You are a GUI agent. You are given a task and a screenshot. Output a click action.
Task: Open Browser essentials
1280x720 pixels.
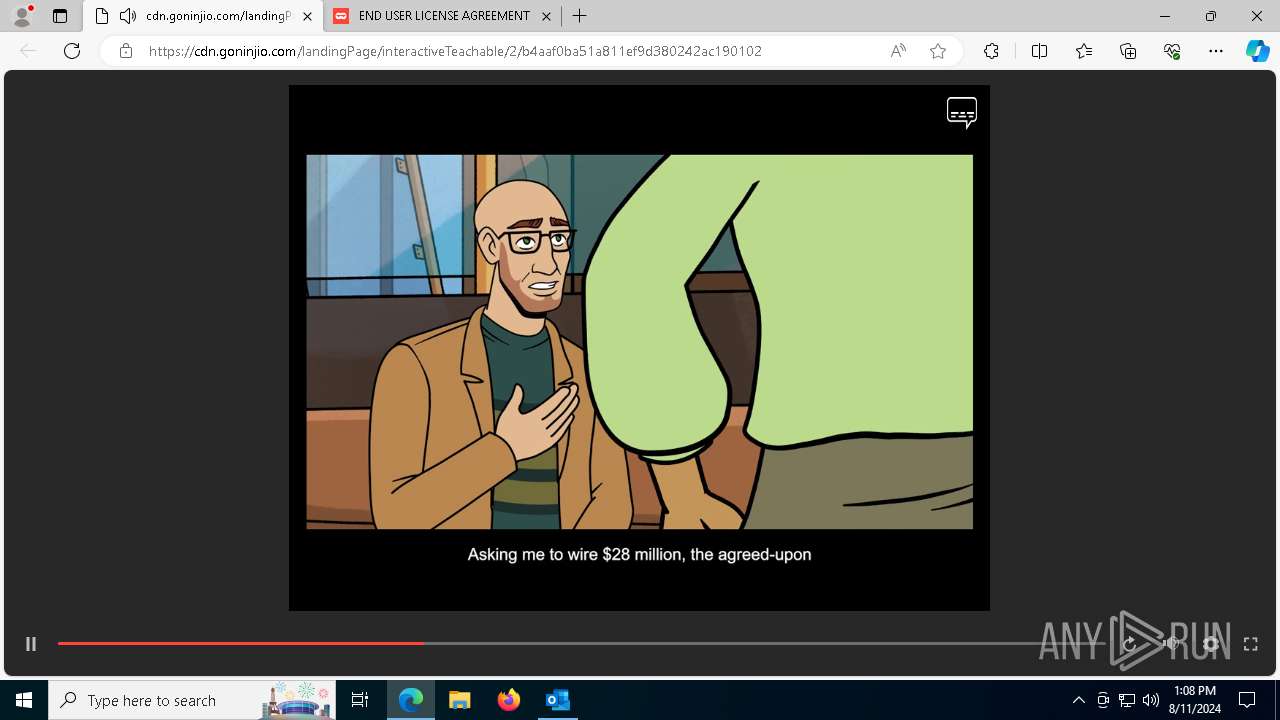[1172, 51]
